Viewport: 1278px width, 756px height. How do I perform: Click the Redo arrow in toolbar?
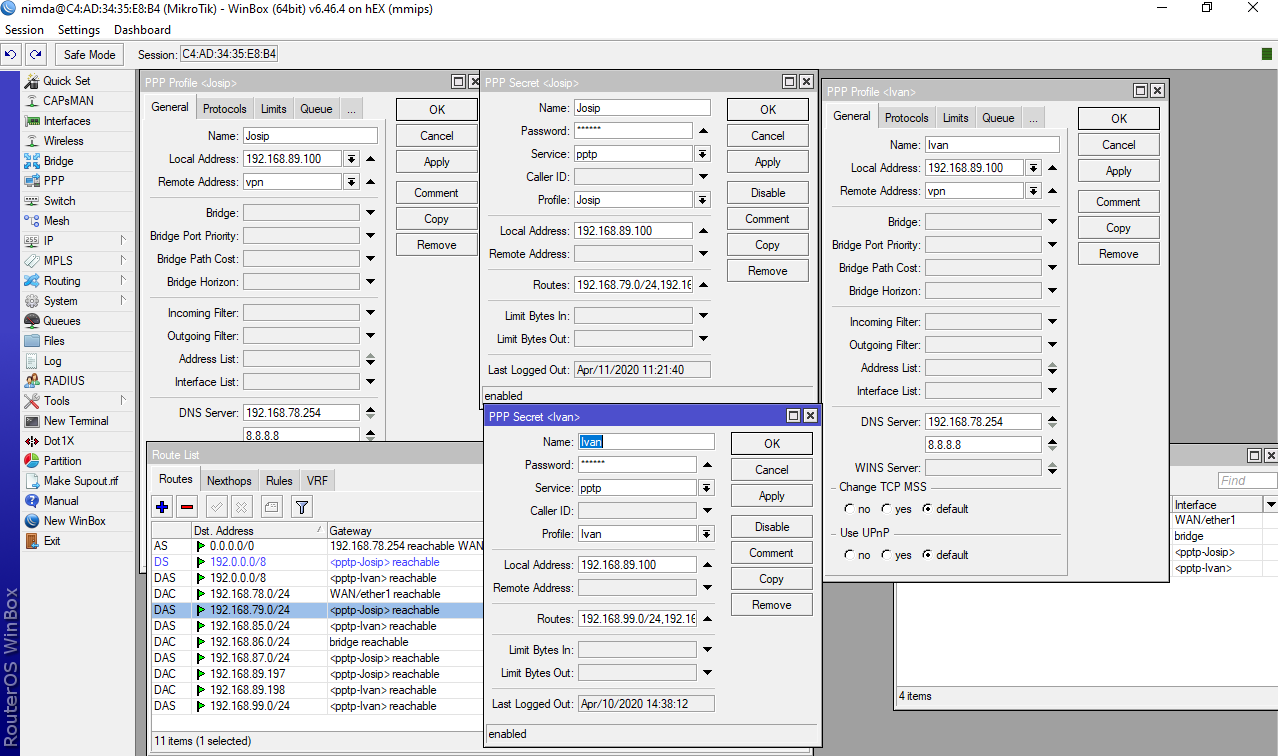click(36, 54)
